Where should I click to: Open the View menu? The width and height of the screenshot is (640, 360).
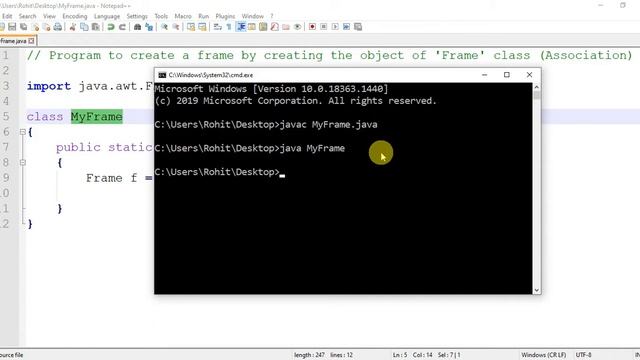tap(49, 16)
